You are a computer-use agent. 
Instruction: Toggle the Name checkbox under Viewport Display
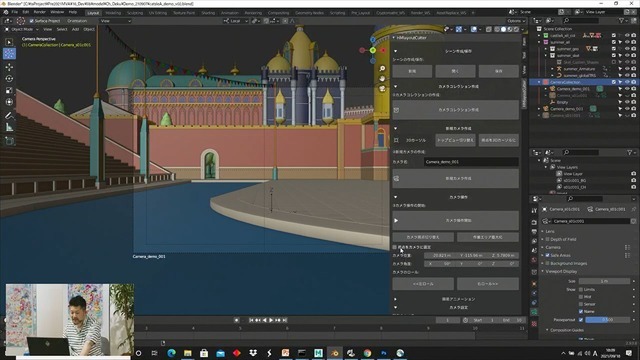[x=581, y=311]
